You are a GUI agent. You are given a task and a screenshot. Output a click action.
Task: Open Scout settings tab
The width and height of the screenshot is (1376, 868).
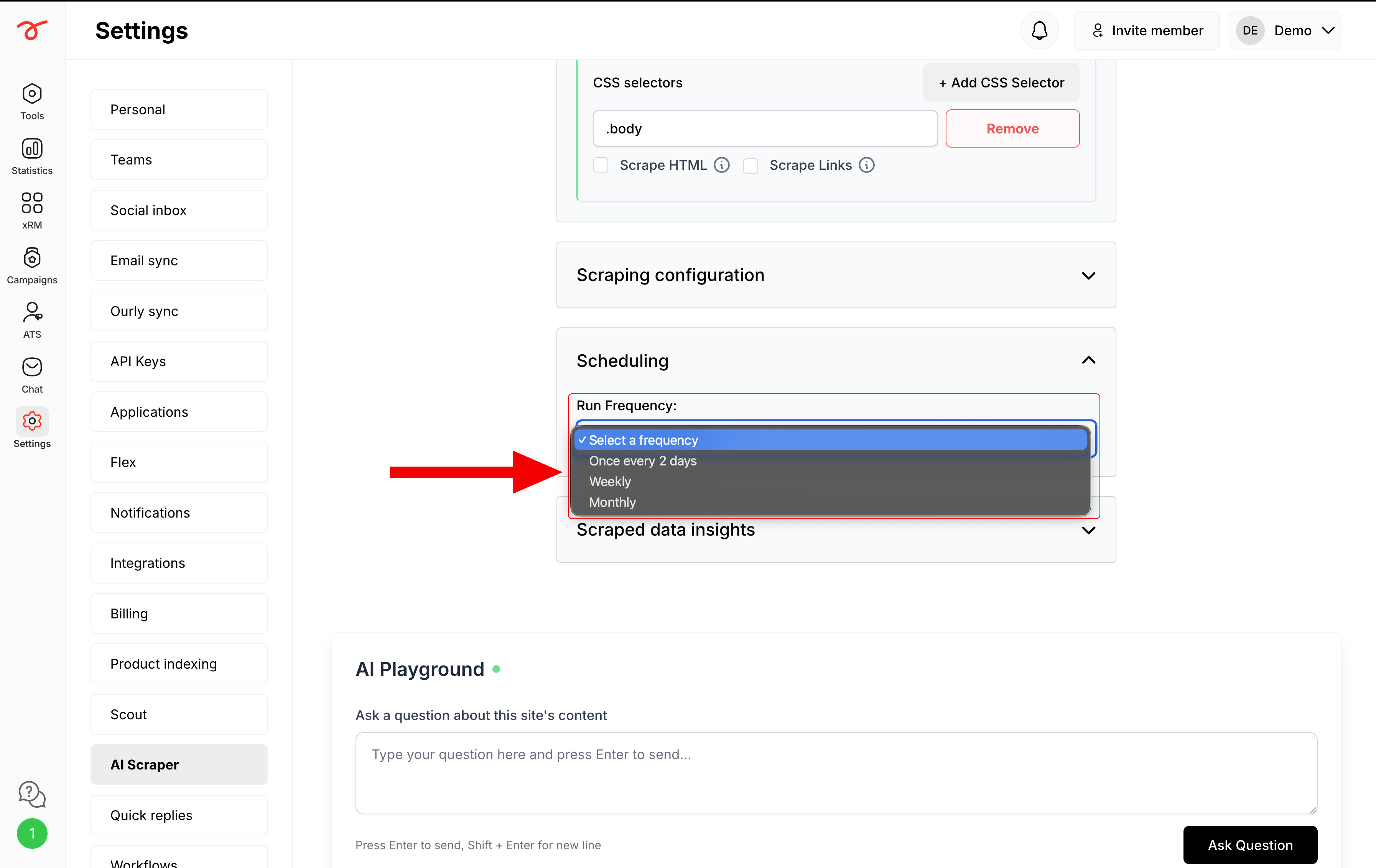(179, 714)
